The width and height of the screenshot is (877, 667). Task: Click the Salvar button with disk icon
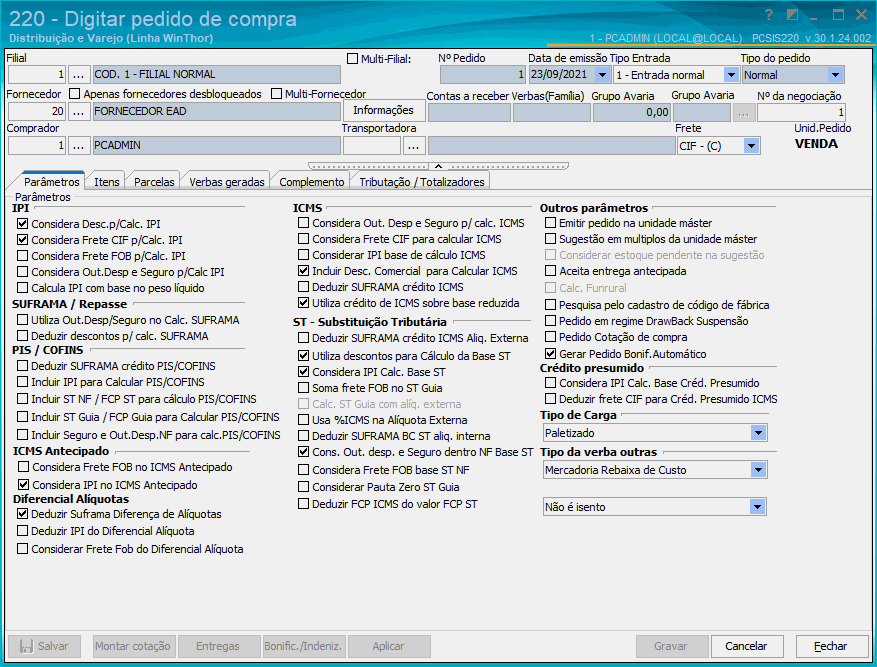(44, 646)
